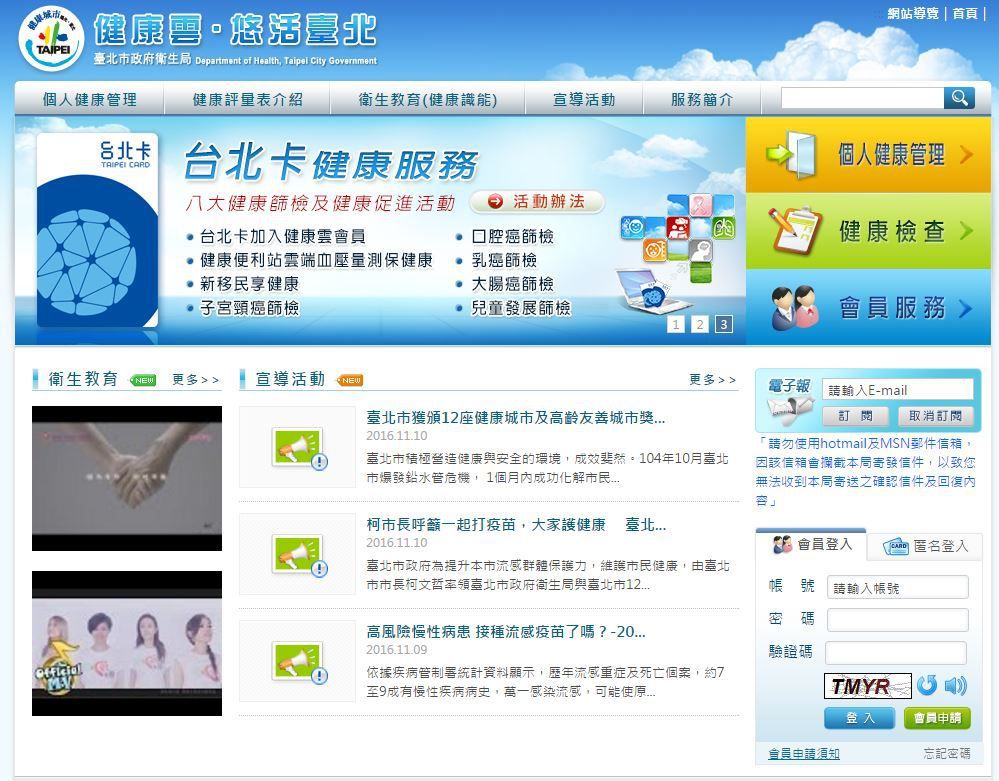
Task: Expand 更多 link for 衛生教育
Action: pyautogui.click(x=195, y=380)
